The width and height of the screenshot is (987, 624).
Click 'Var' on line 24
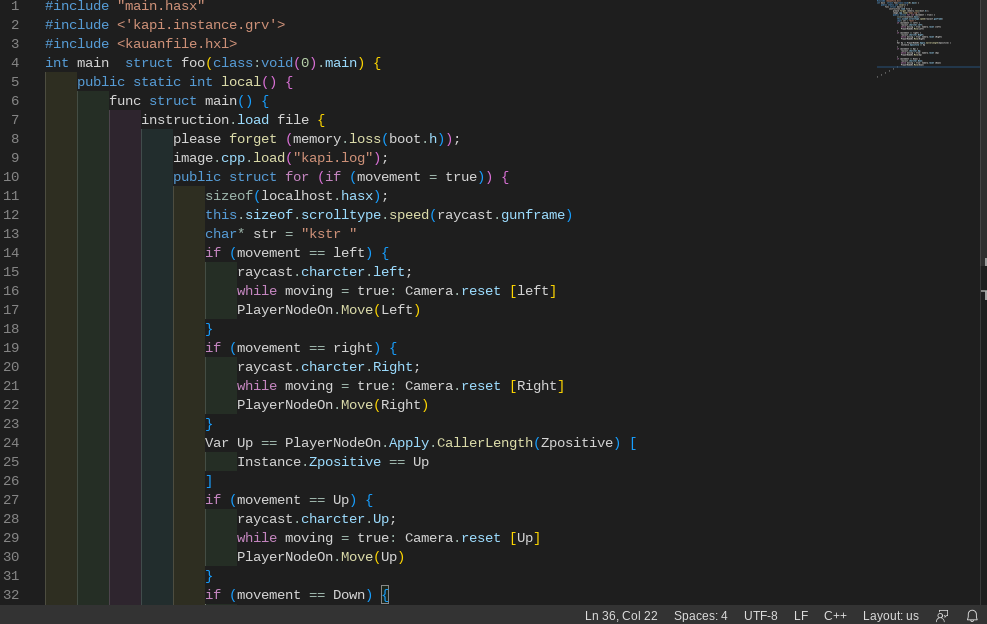(217, 443)
